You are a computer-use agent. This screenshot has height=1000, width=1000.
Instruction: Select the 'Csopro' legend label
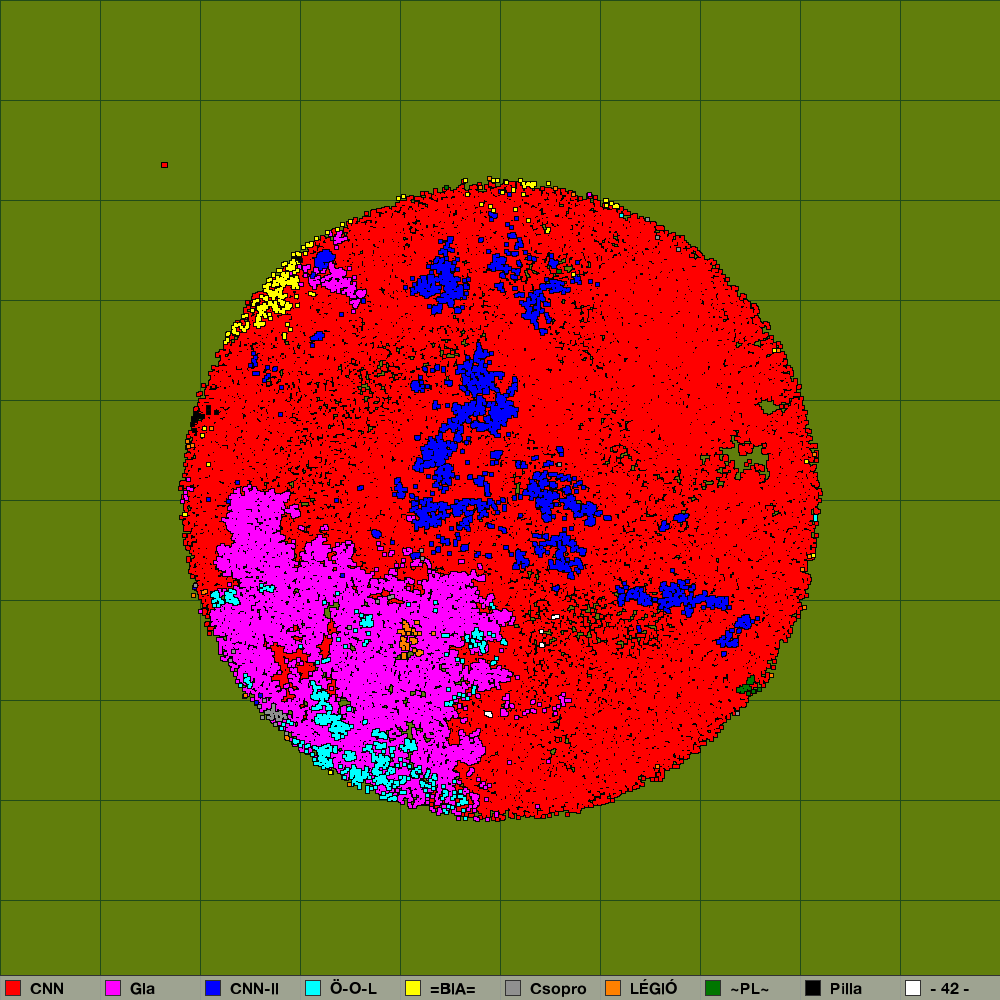(558, 989)
